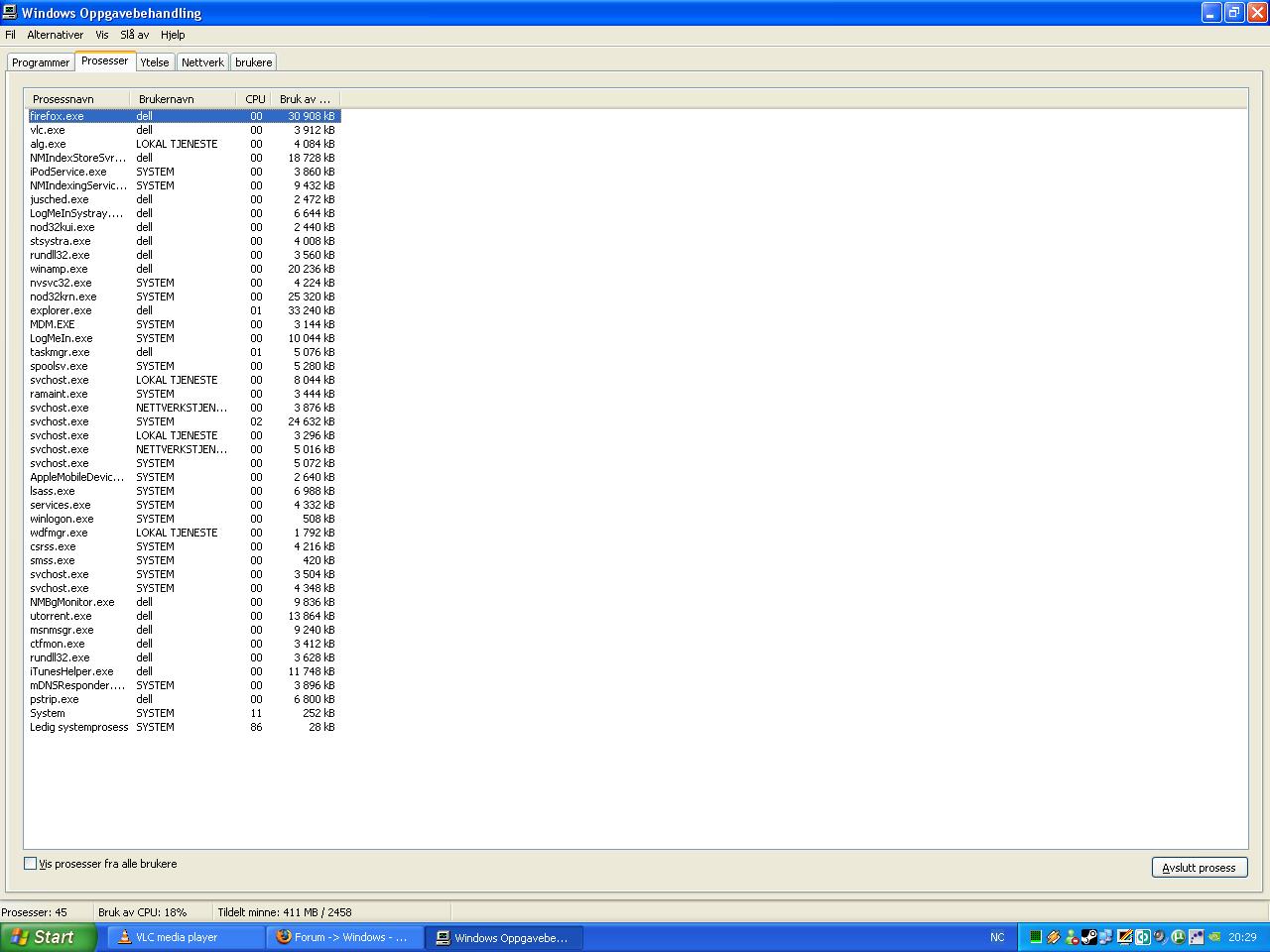Select the MDM.EXE process

[185, 324]
